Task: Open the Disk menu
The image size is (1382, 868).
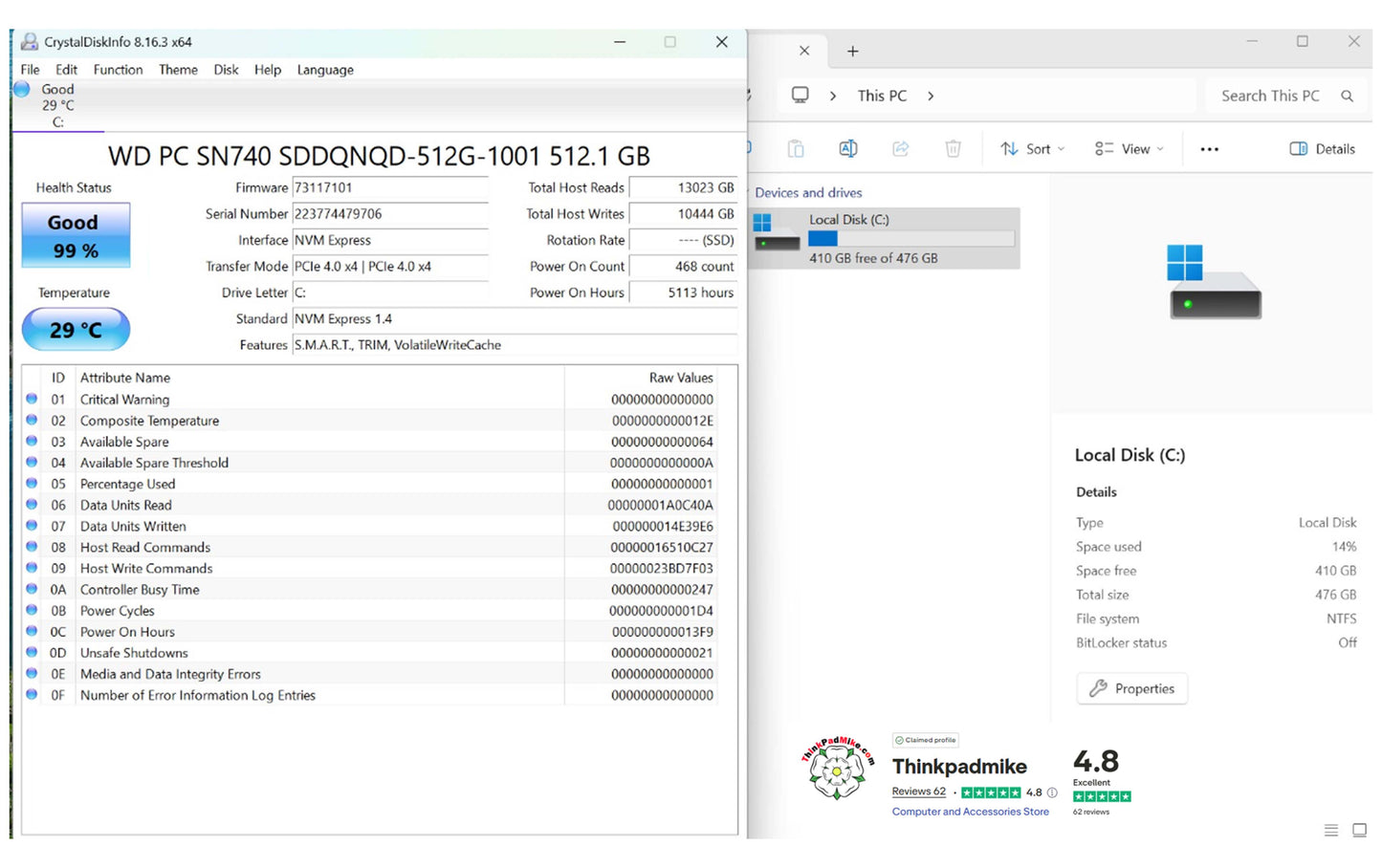Action: [x=226, y=70]
